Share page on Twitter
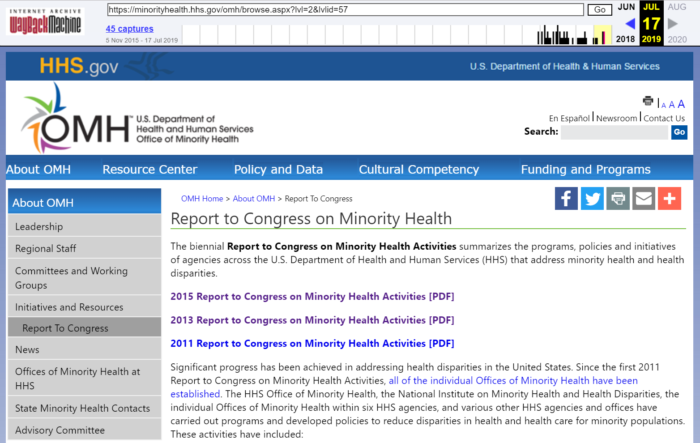Image resolution: width=700 pixels, height=443 pixels. coord(592,198)
